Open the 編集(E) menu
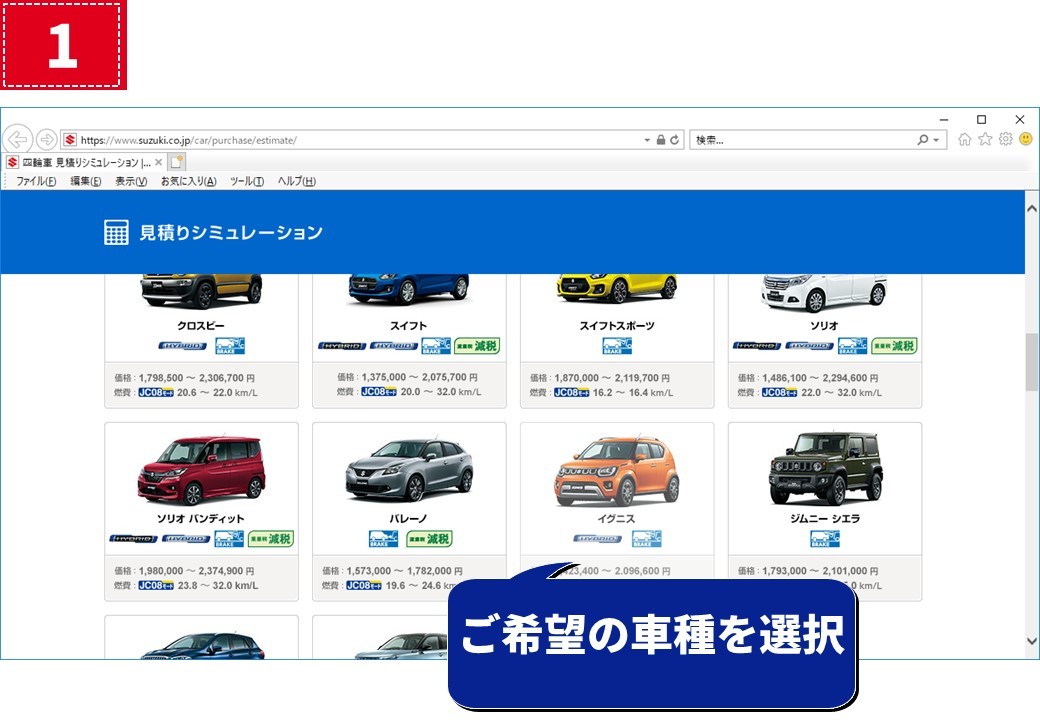Screen dimensions: 1040x720 tap(86, 181)
